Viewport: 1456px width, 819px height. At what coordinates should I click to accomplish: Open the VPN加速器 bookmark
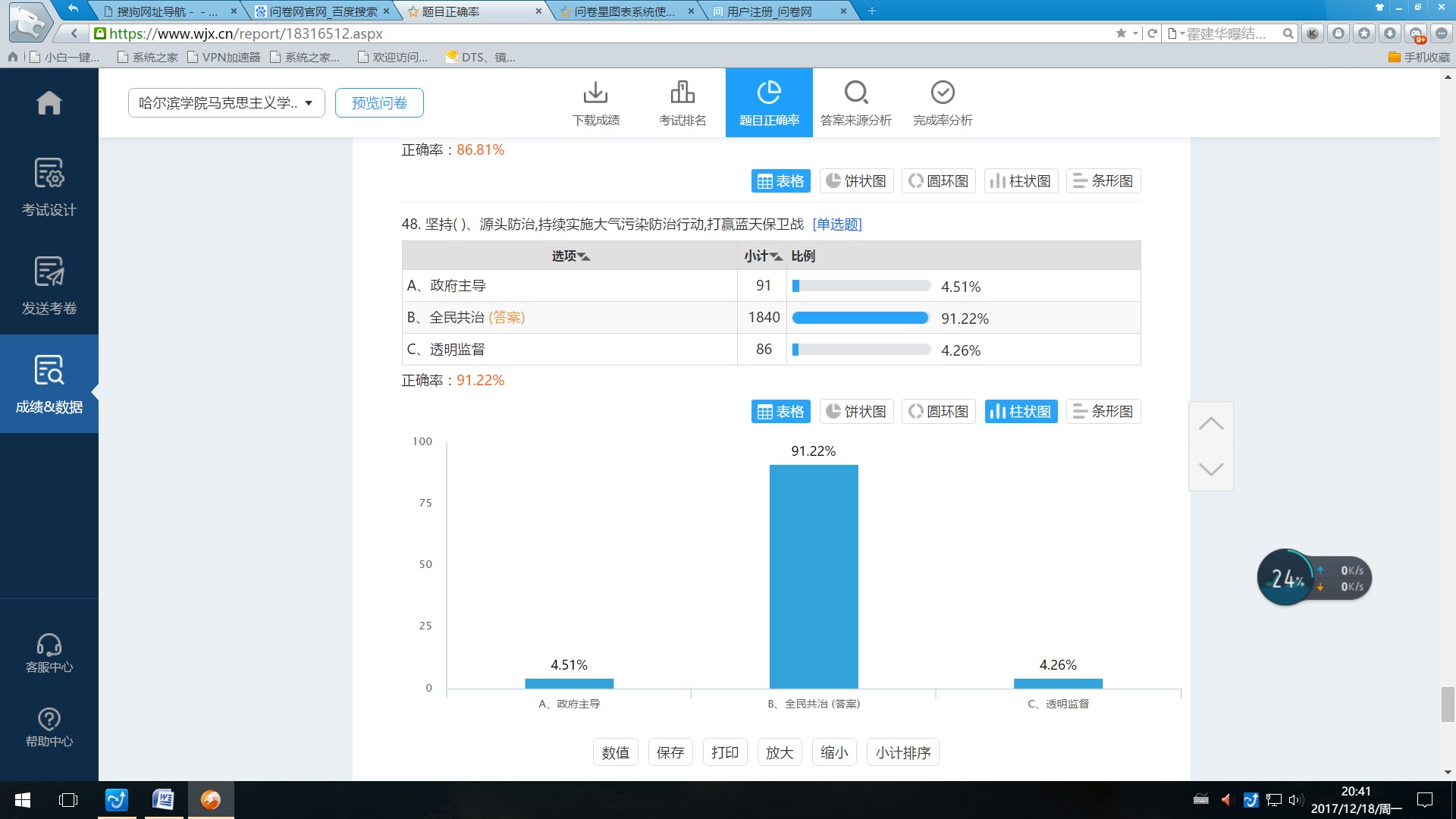(224, 57)
